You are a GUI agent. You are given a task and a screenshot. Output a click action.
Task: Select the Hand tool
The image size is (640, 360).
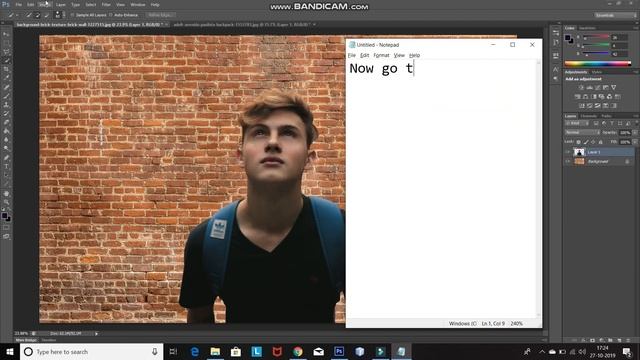click(6, 193)
